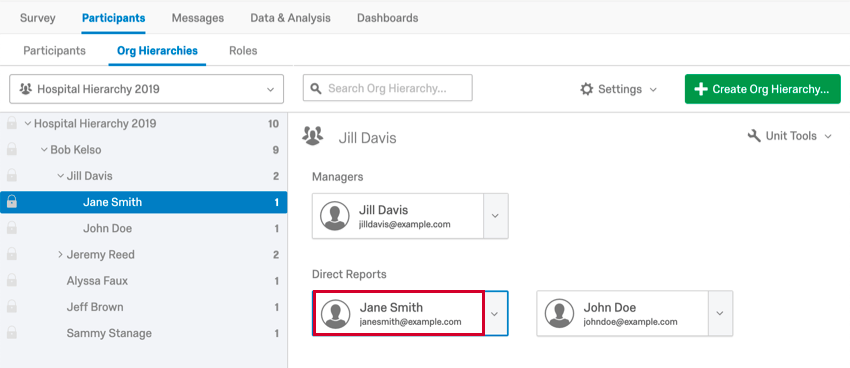
Task: Expand the Jeremy Reed tree node
Action: [60, 254]
